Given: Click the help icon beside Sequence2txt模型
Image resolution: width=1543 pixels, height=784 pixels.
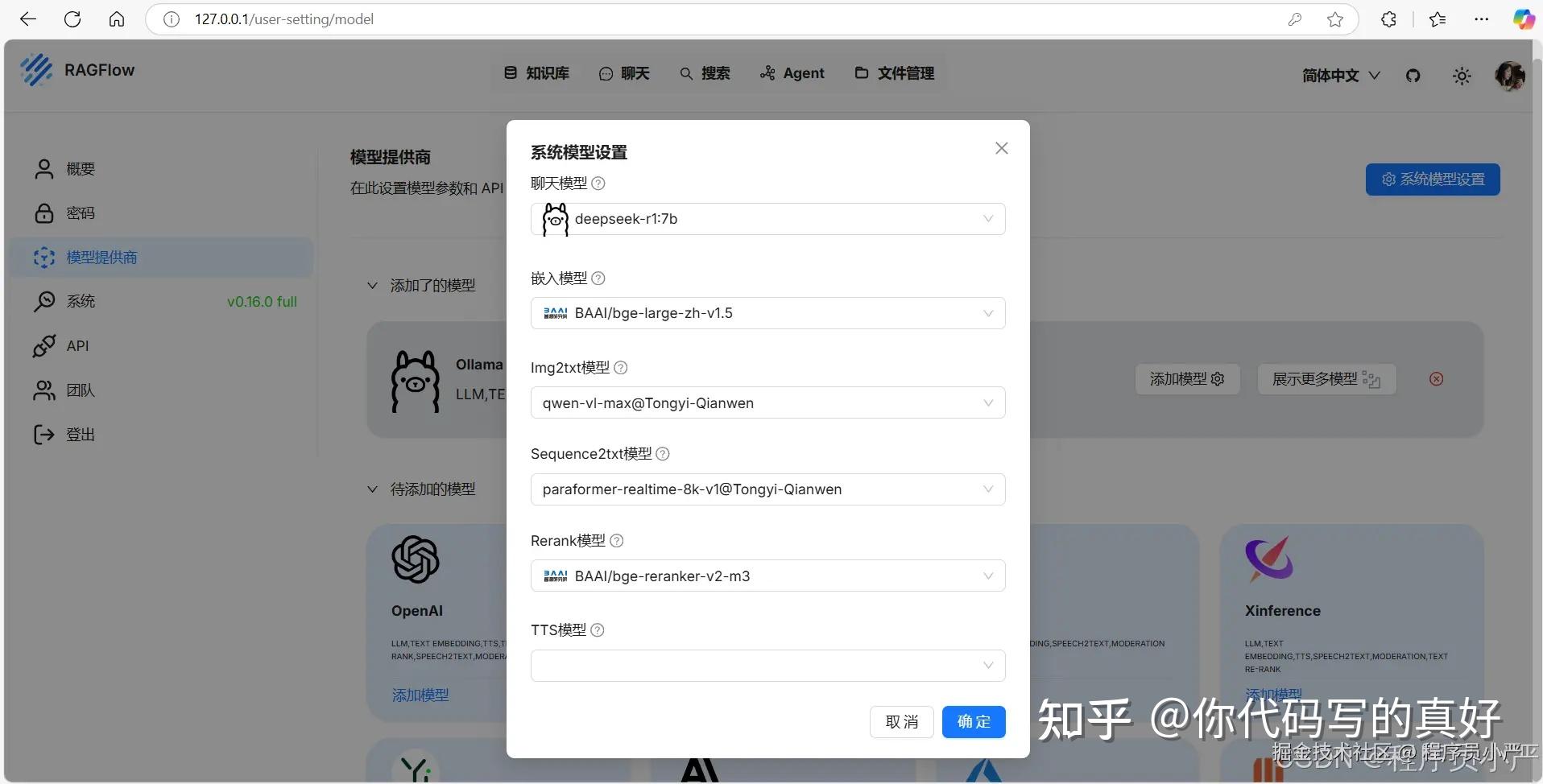Looking at the screenshot, I should [x=663, y=454].
